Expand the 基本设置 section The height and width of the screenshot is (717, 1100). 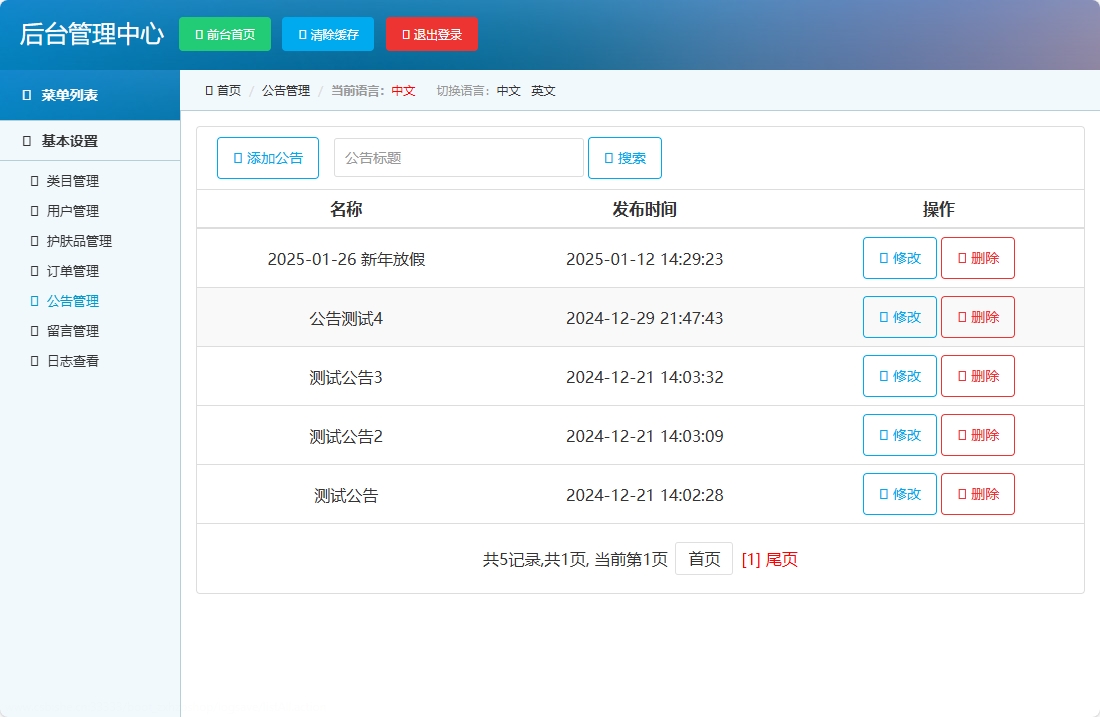[68, 141]
